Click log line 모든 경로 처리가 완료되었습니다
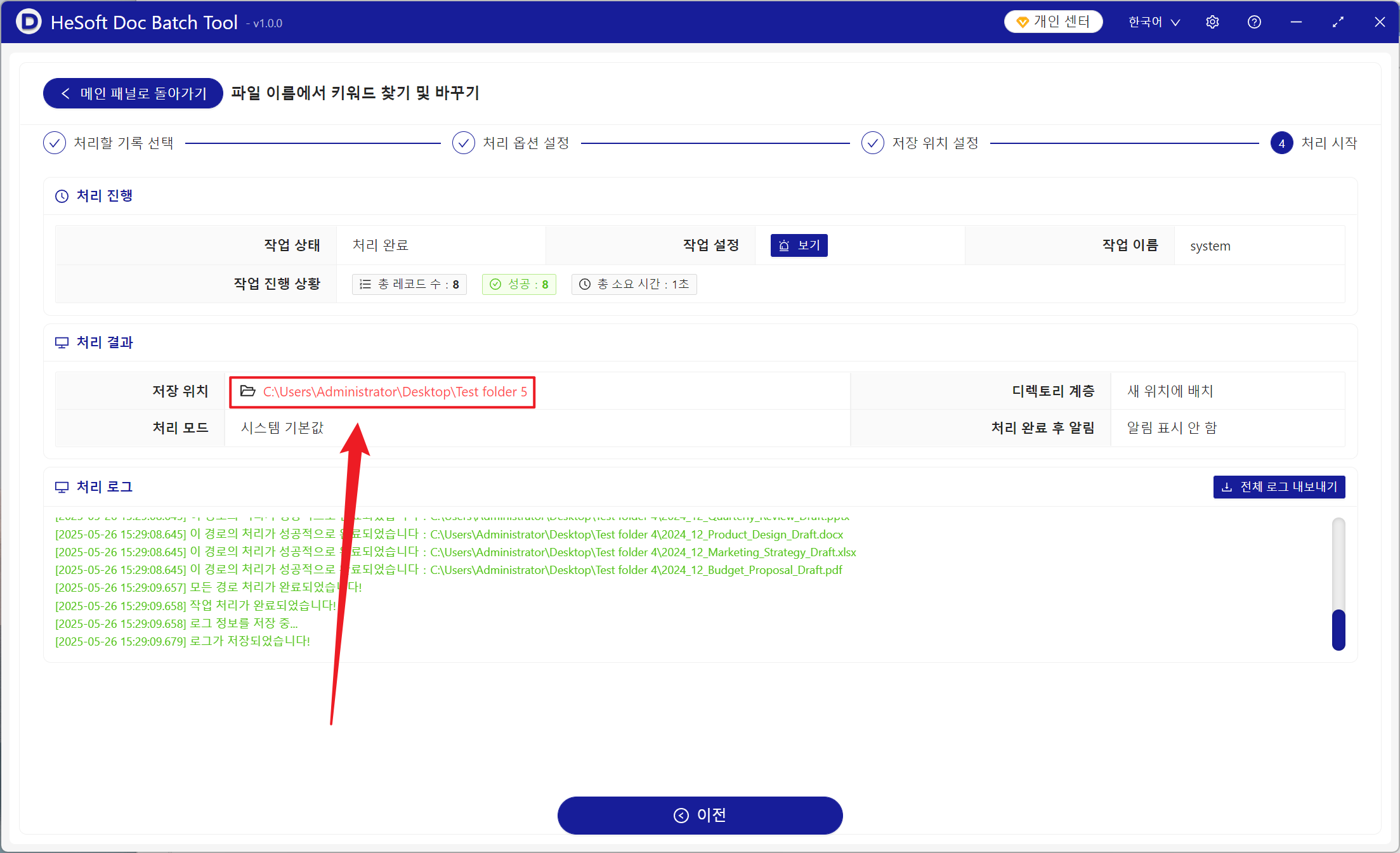Screen dimensions: 1400x853 click(x=209, y=588)
